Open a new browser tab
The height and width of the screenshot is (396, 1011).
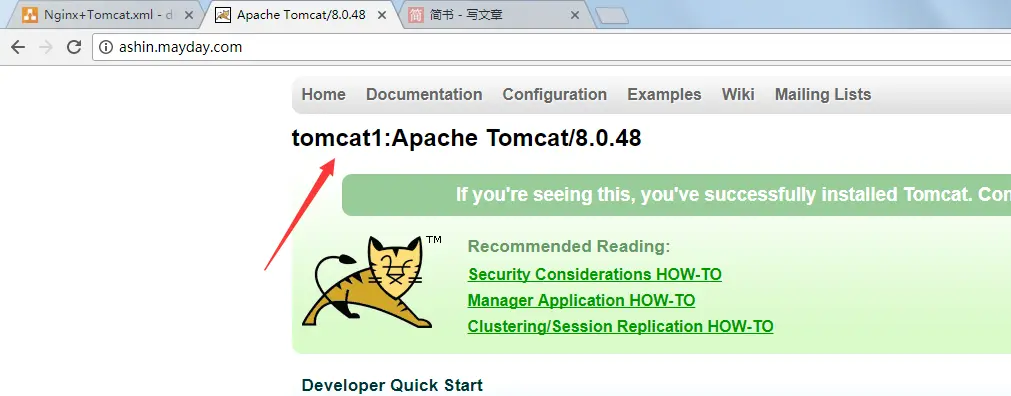pos(611,16)
